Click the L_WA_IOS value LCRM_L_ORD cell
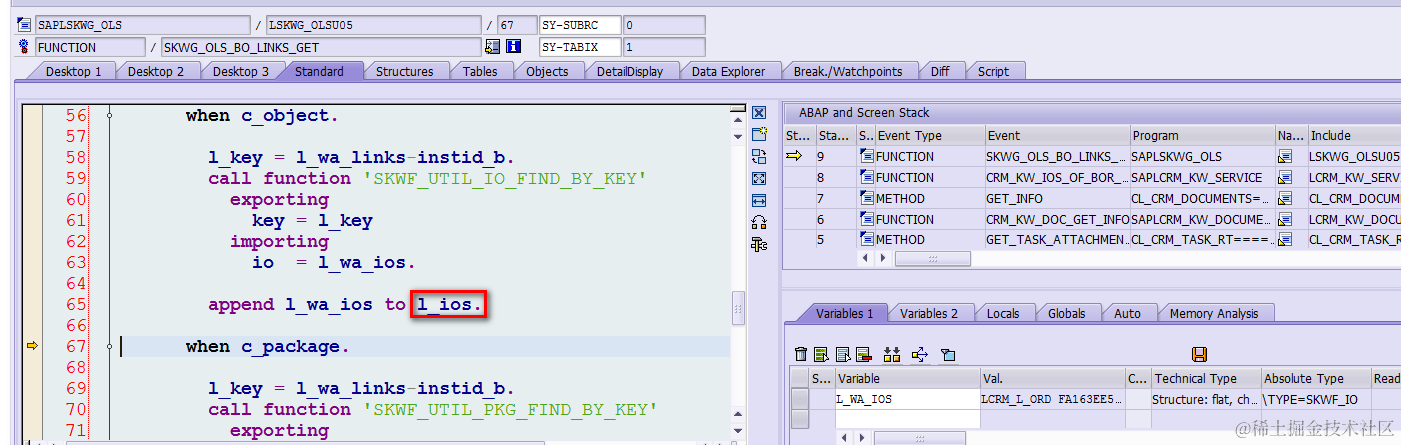The height and width of the screenshot is (445, 1401). coord(1053,398)
